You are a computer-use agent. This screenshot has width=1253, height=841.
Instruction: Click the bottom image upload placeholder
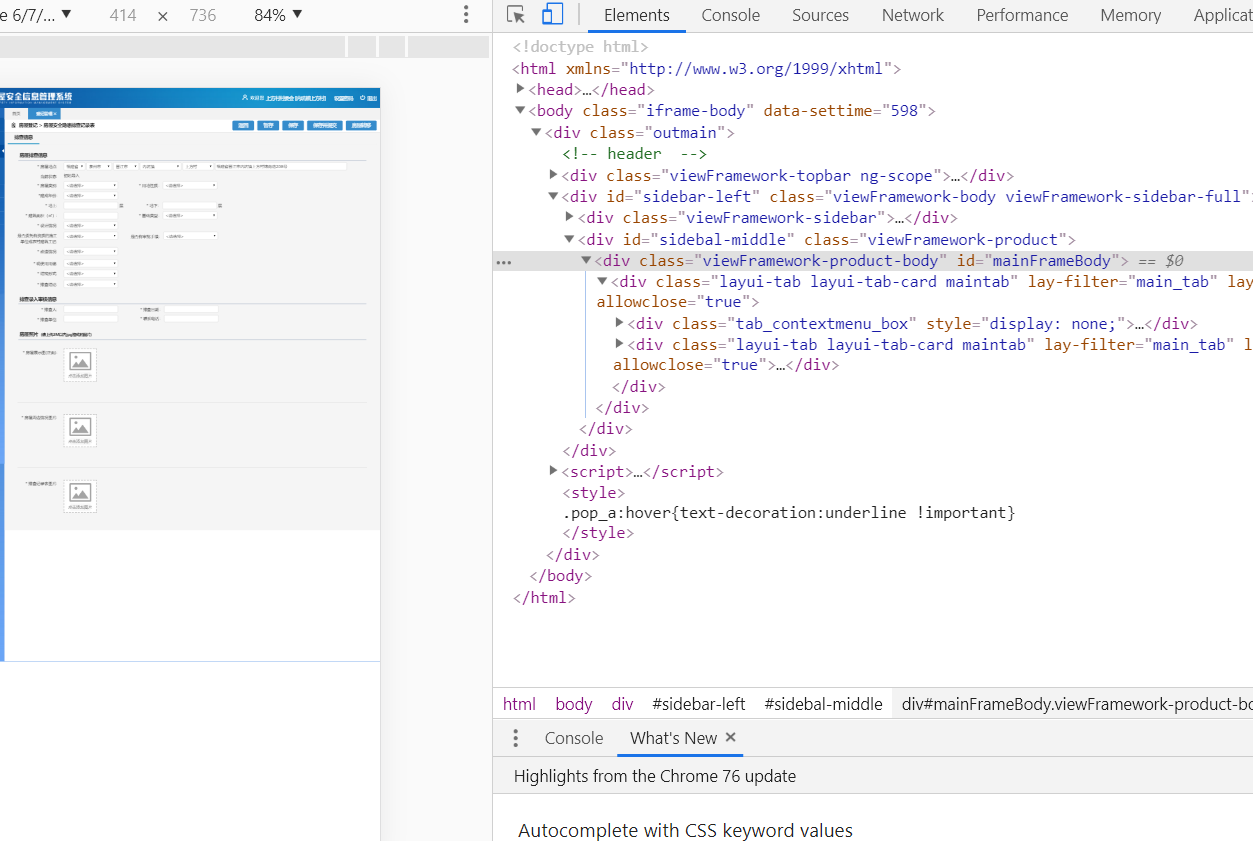pos(80,496)
